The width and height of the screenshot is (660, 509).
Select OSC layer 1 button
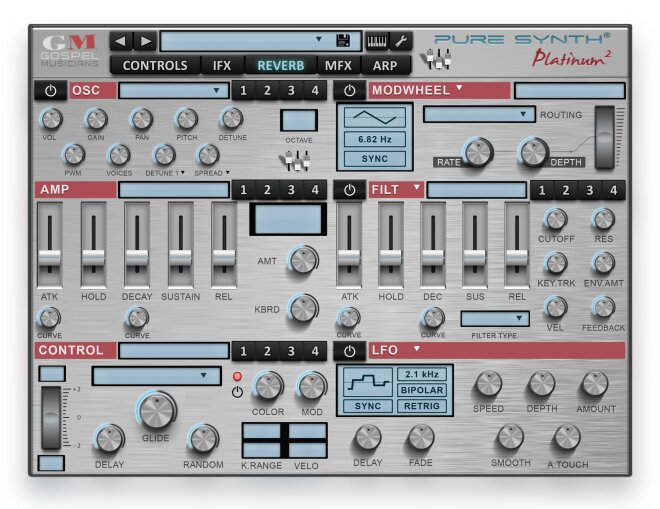243,91
